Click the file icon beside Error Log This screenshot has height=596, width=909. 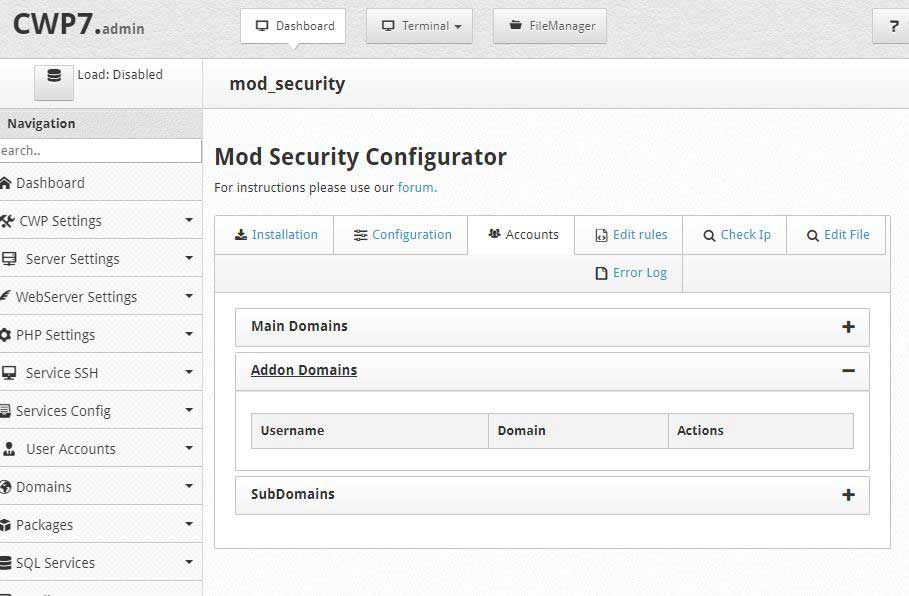click(x=602, y=273)
